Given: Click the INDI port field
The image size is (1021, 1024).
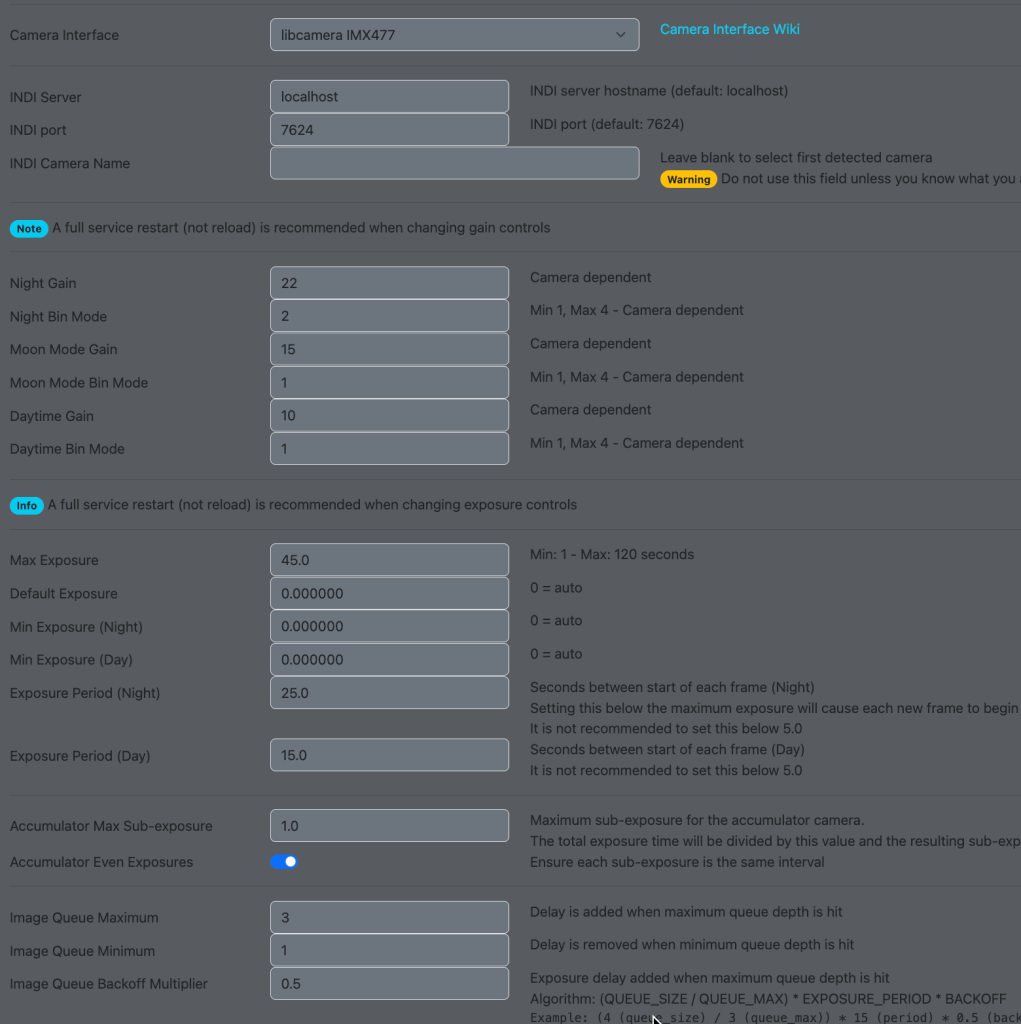Looking at the screenshot, I should [x=389, y=130].
